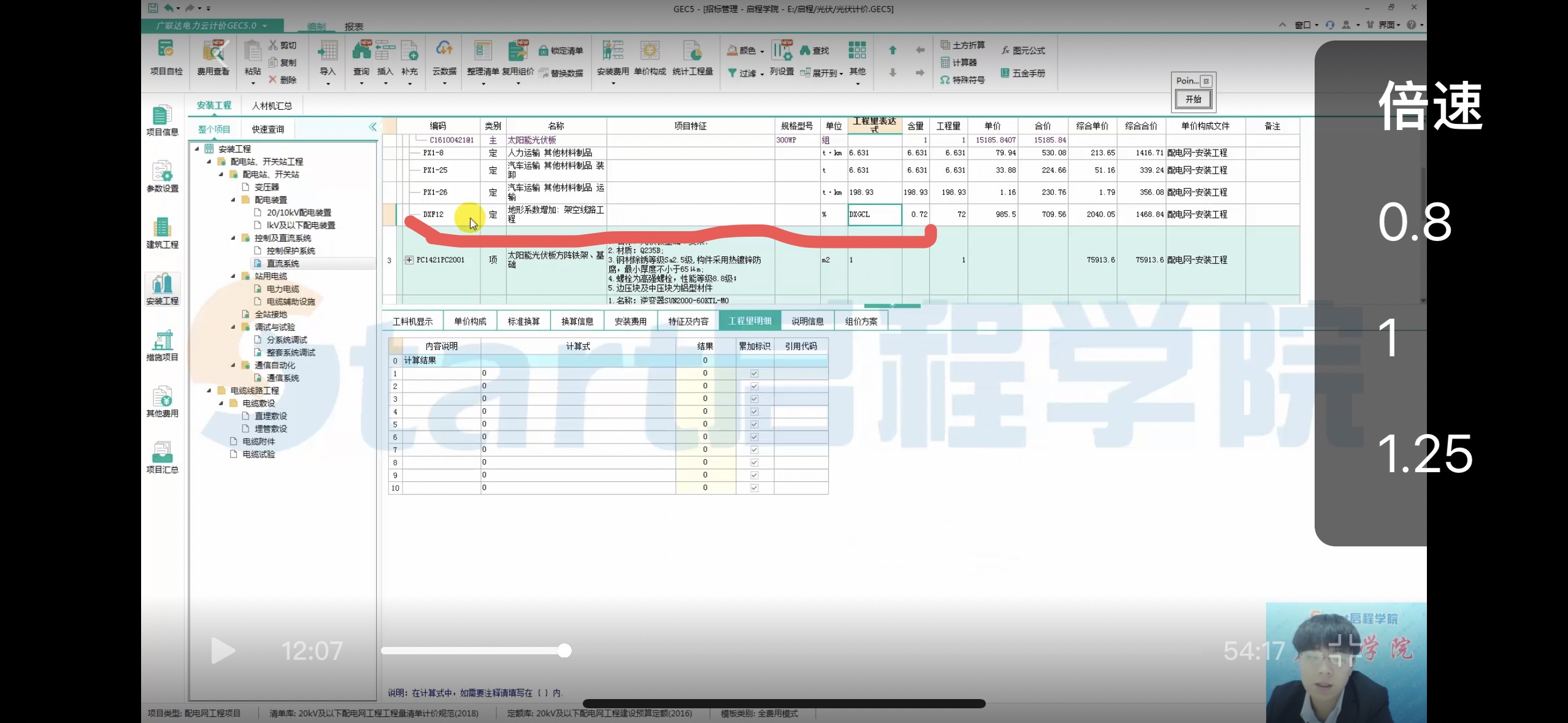The height and width of the screenshot is (723, 1568).
Task: Open 参数设置 in the left sidebar
Action: click(x=162, y=176)
